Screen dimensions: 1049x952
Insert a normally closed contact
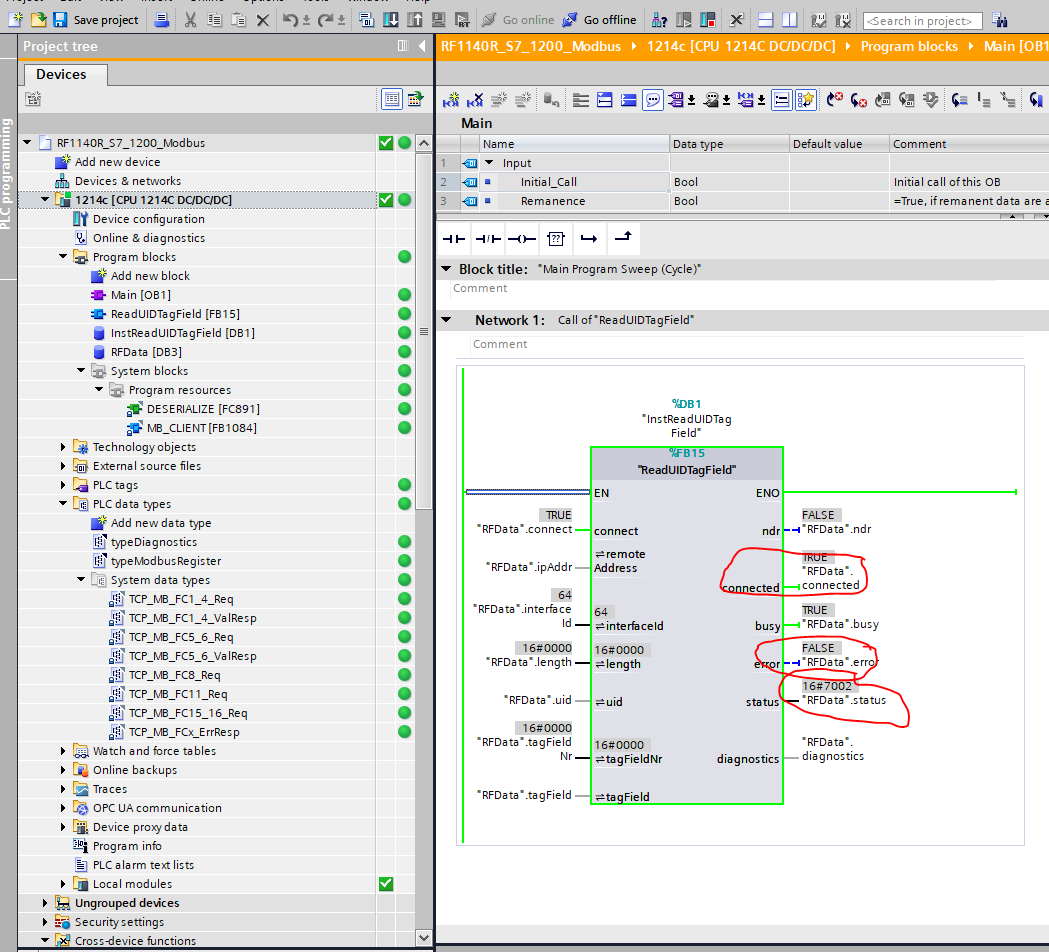click(488, 239)
